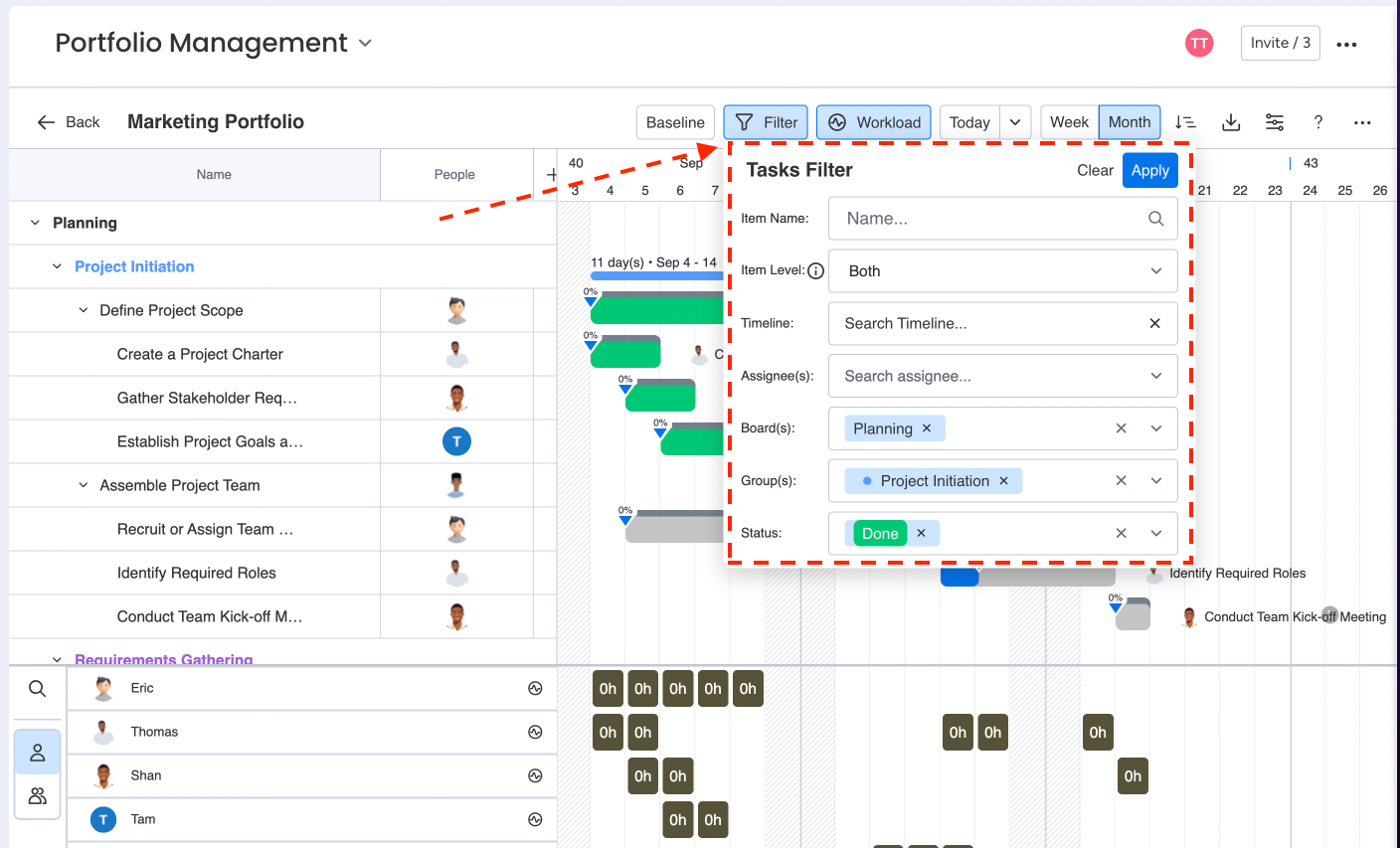
Task: Click the question mark help icon
Action: (x=1318, y=122)
